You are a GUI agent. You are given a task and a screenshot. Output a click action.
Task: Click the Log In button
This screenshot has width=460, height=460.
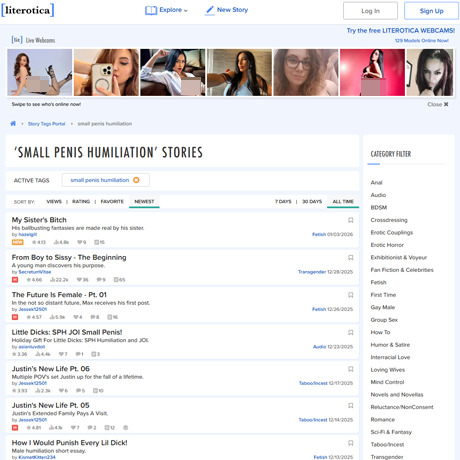(370, 11)
